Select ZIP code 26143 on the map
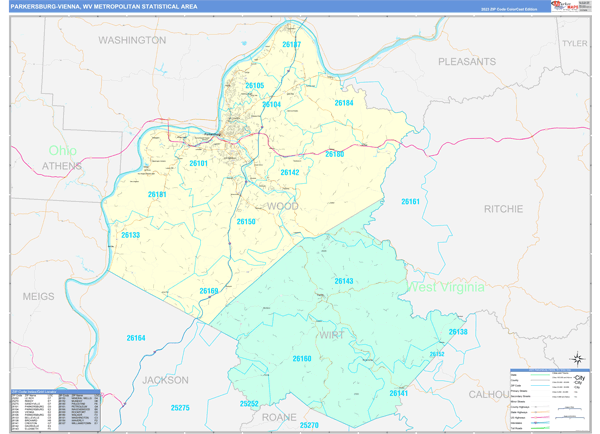The width and height of the screenshot is (600, 434). tap(344, 281)
